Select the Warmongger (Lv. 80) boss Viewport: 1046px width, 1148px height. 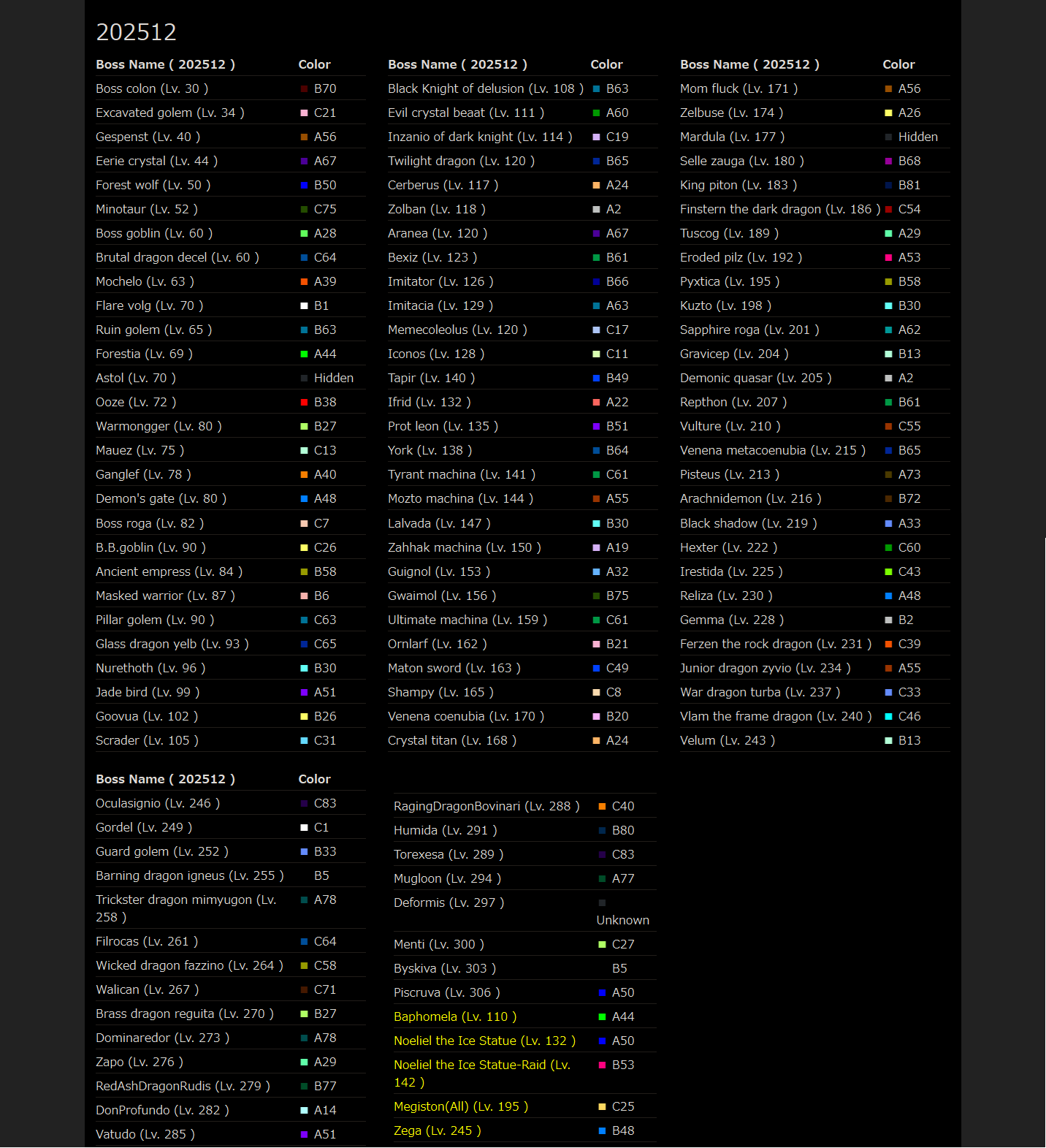coord(159,426)
